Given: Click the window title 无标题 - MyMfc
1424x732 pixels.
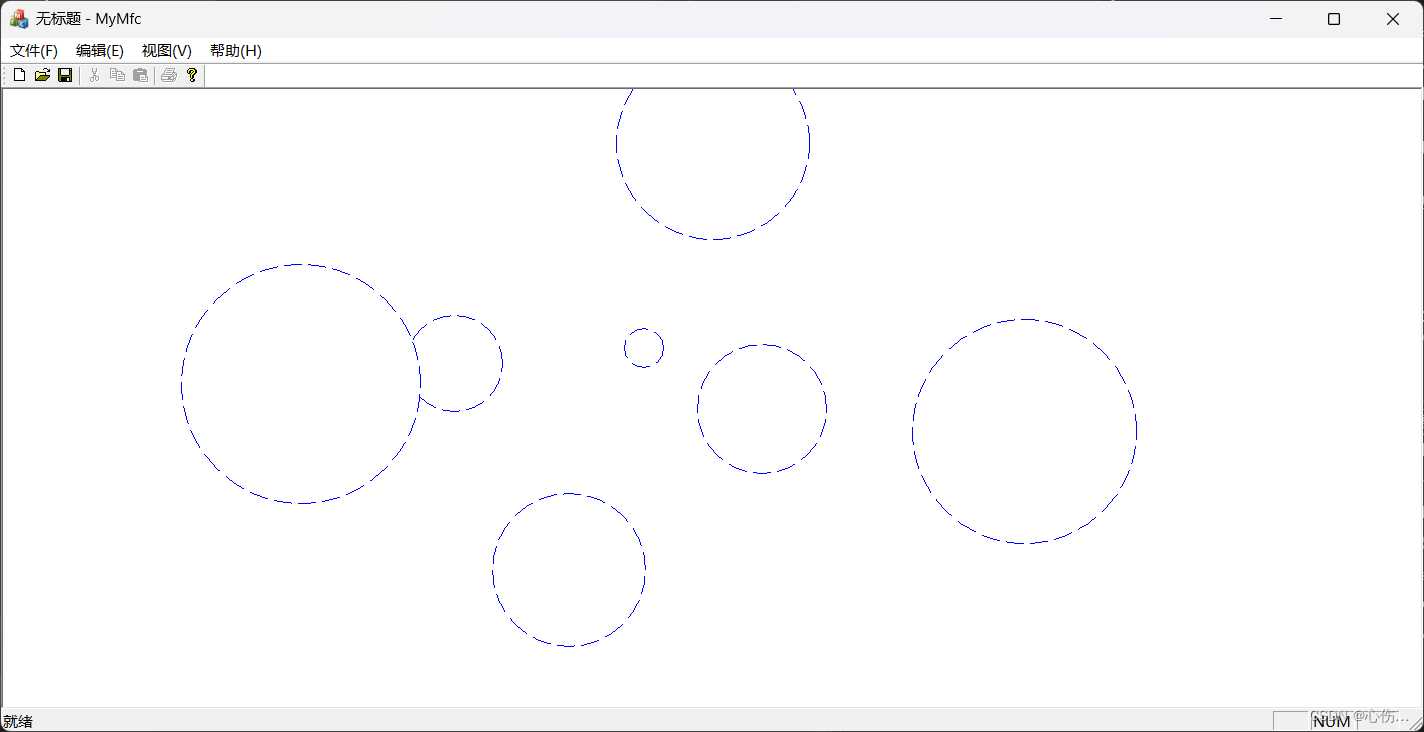Looking at the screenshot, I should [89, 19].
